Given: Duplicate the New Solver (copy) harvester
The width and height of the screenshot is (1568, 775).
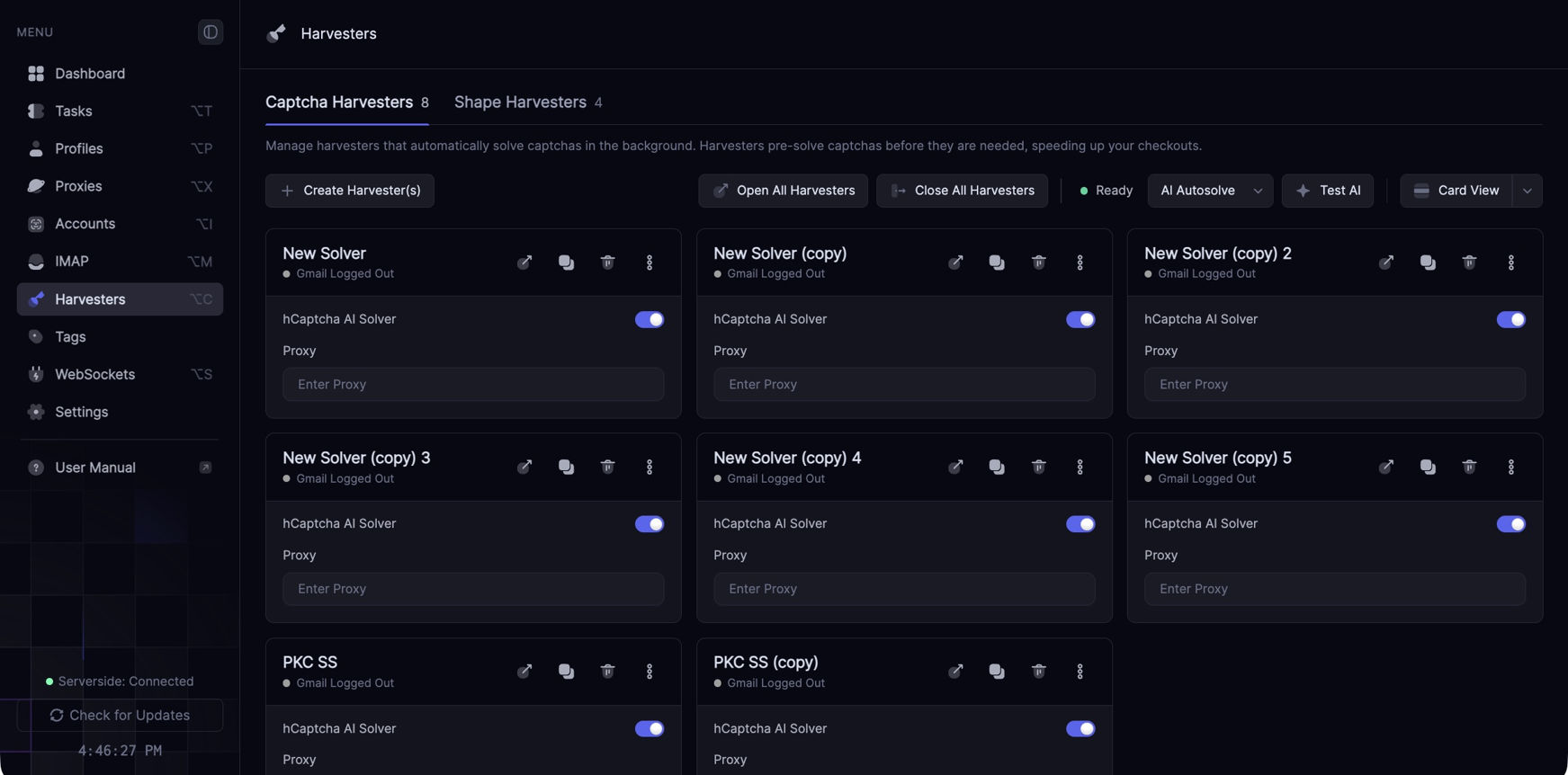Looking at the screenshot, I should (x=997, y=263).
